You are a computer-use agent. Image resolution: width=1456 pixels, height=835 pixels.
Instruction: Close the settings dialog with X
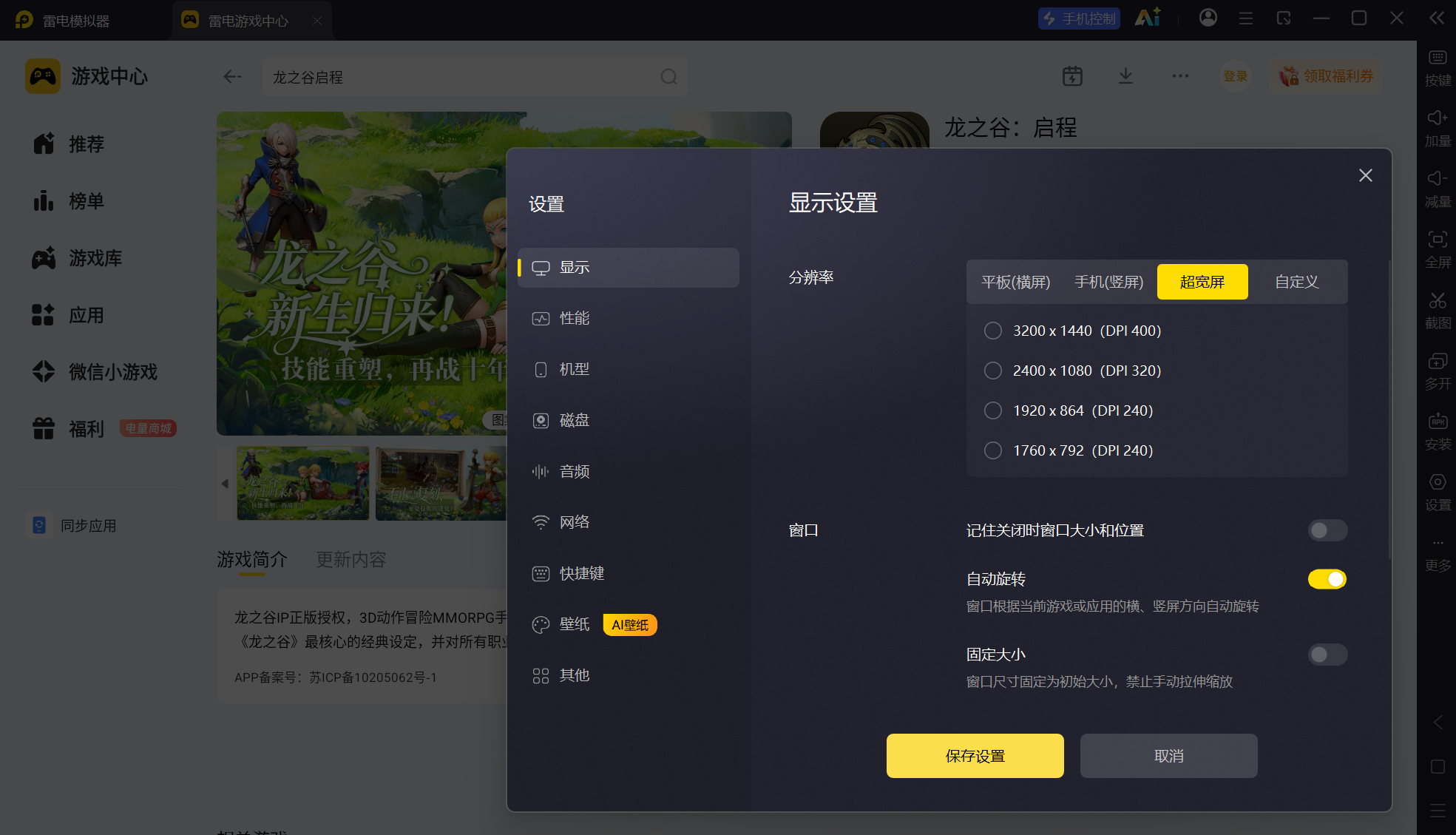[1365, 175]
